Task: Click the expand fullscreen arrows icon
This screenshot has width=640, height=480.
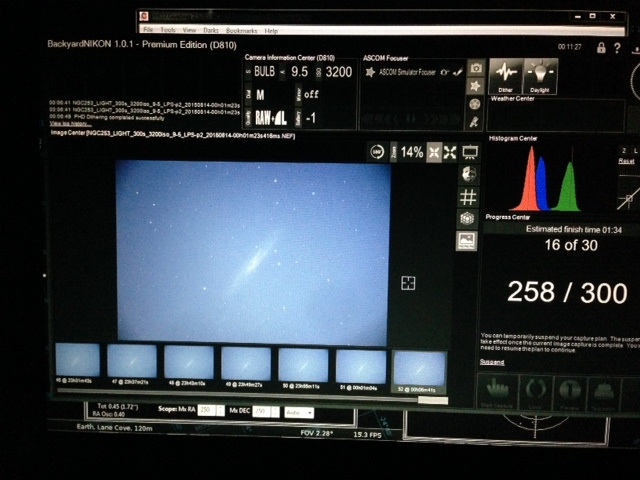Action: coord(451,152)
